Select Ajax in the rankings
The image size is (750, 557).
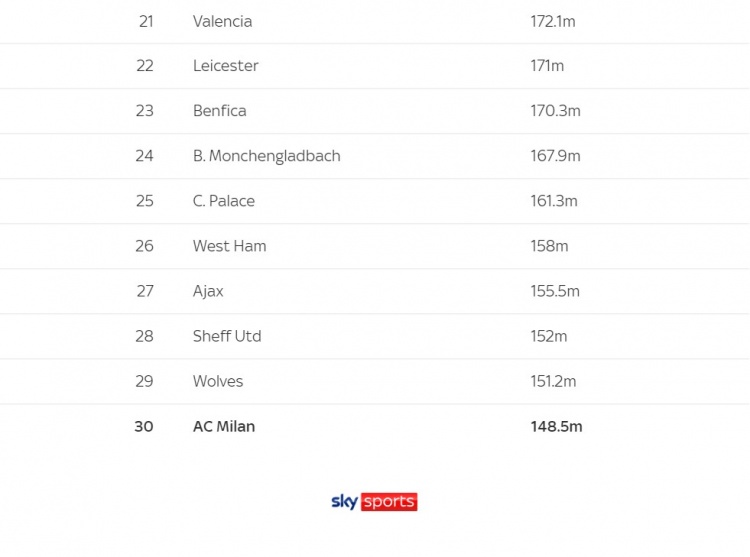pyautogui.click(x=208, y=291)
